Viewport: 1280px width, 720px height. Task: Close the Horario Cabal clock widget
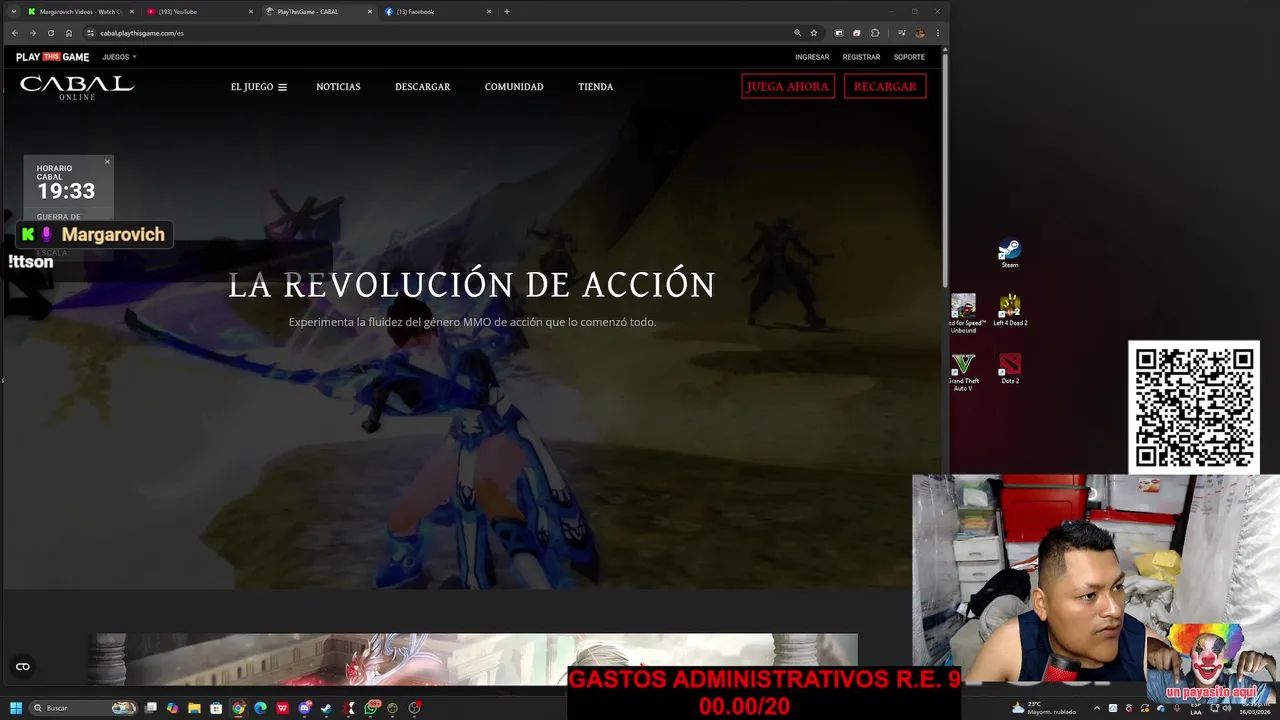pos(107,161)
